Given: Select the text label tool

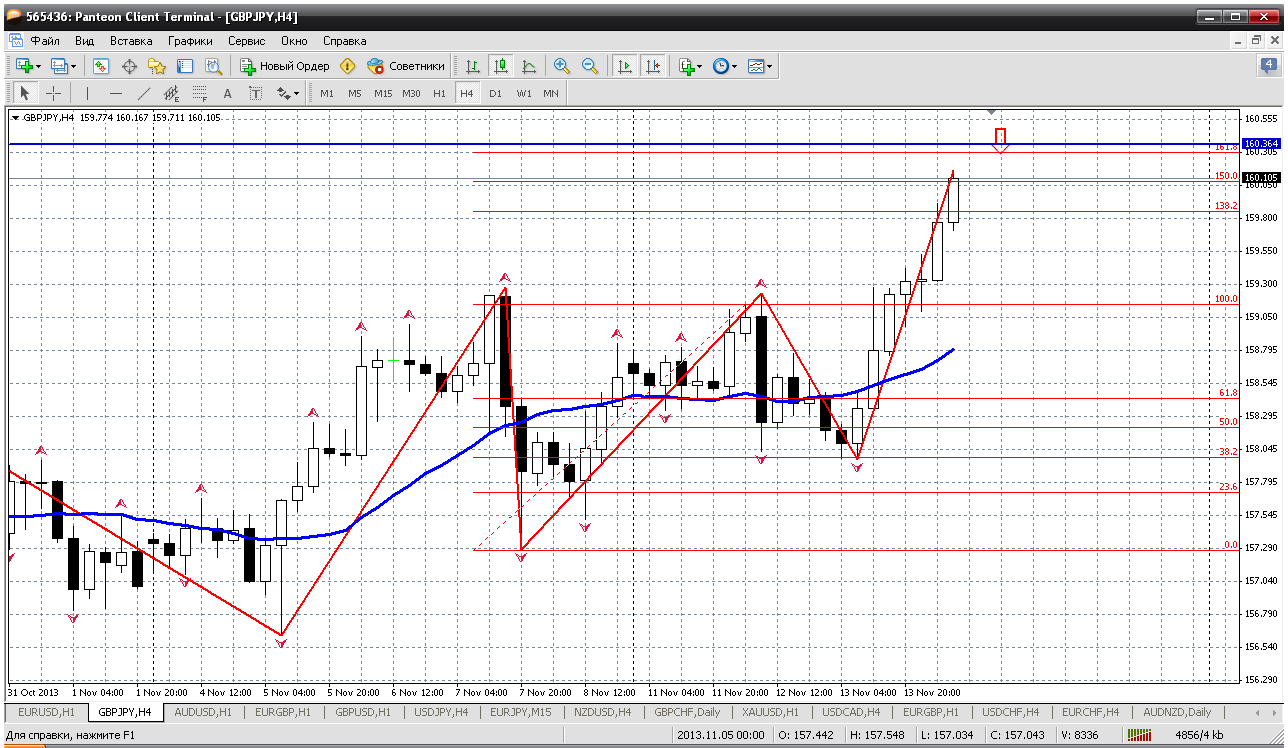Looking at the screenshot, I should (x=256, y=93).
